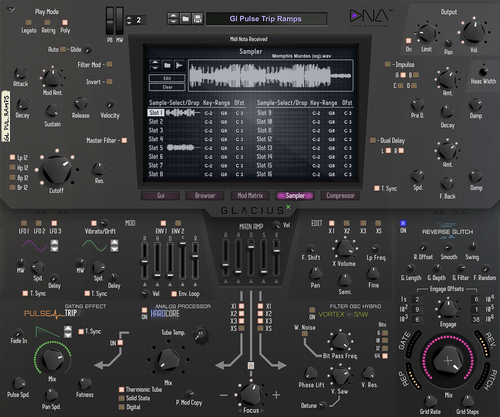Click the plus icon beside Focus

[x=276, y=395]
